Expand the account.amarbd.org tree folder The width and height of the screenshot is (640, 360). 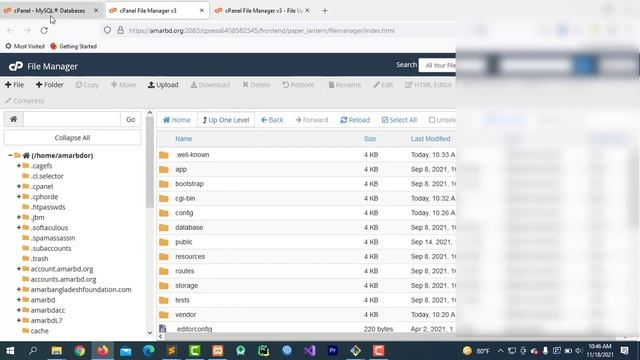click(x=19, y=269)
